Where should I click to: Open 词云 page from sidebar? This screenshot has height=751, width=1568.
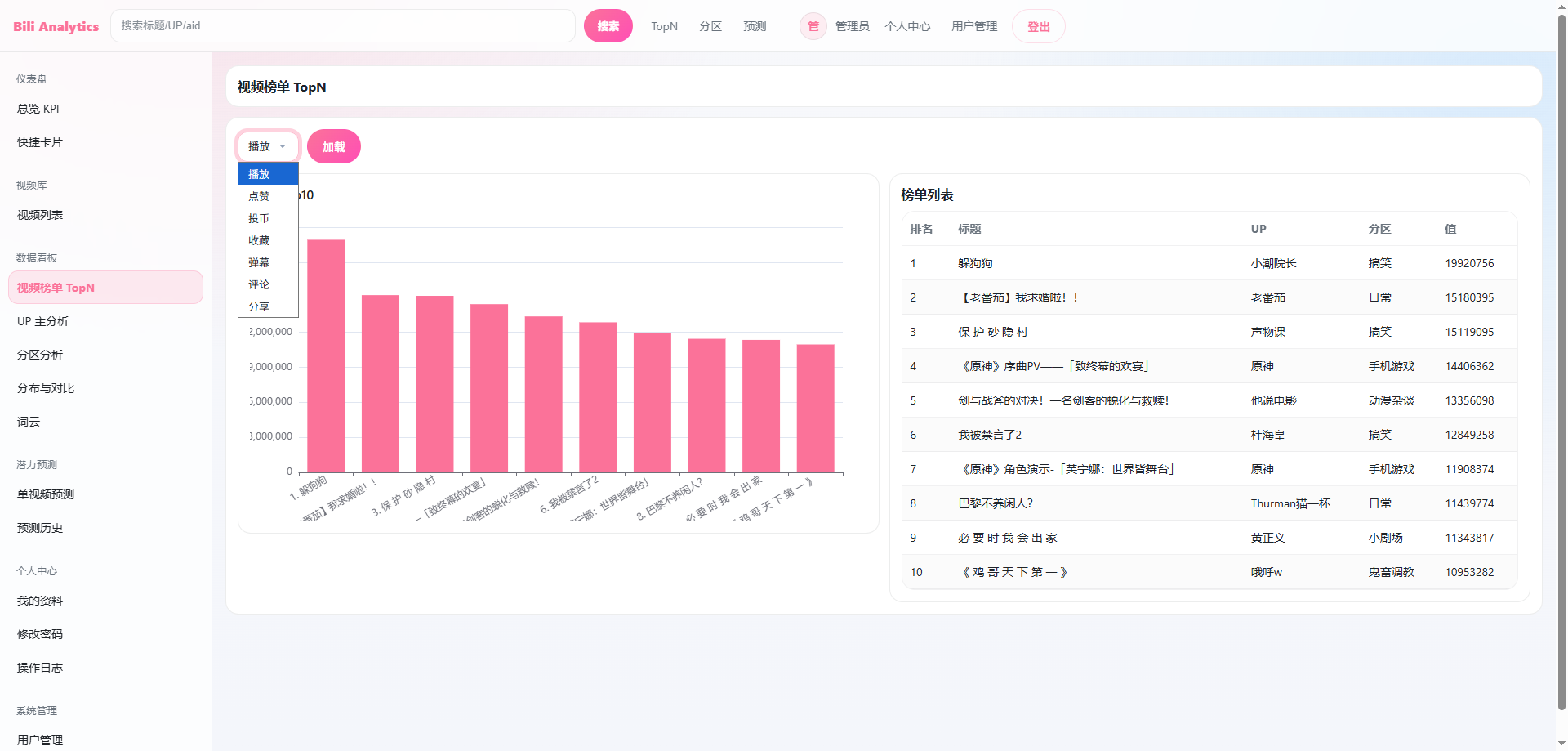29,422
